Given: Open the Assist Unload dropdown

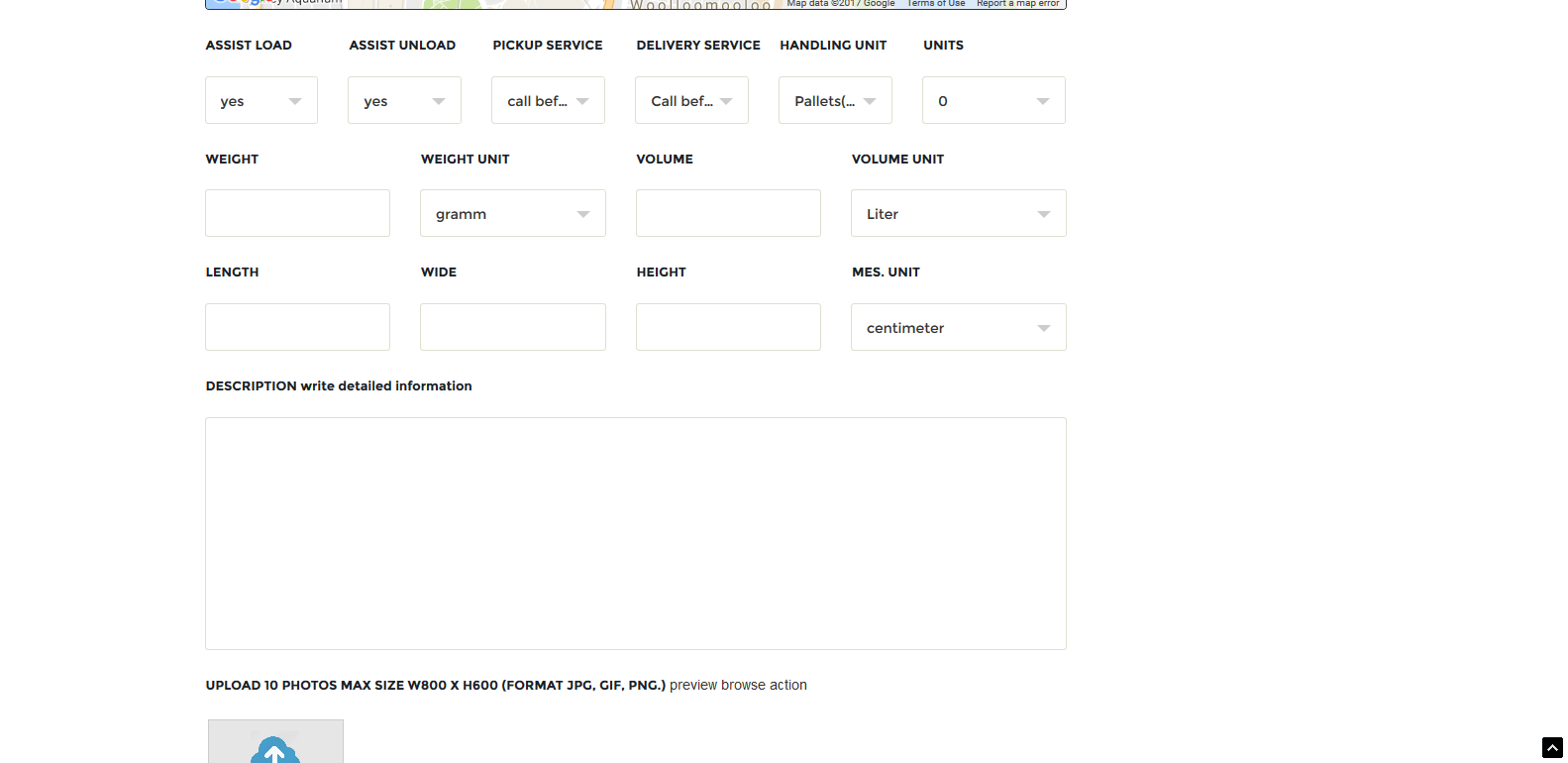Looking at the screenshot, I should click(404, 101).
